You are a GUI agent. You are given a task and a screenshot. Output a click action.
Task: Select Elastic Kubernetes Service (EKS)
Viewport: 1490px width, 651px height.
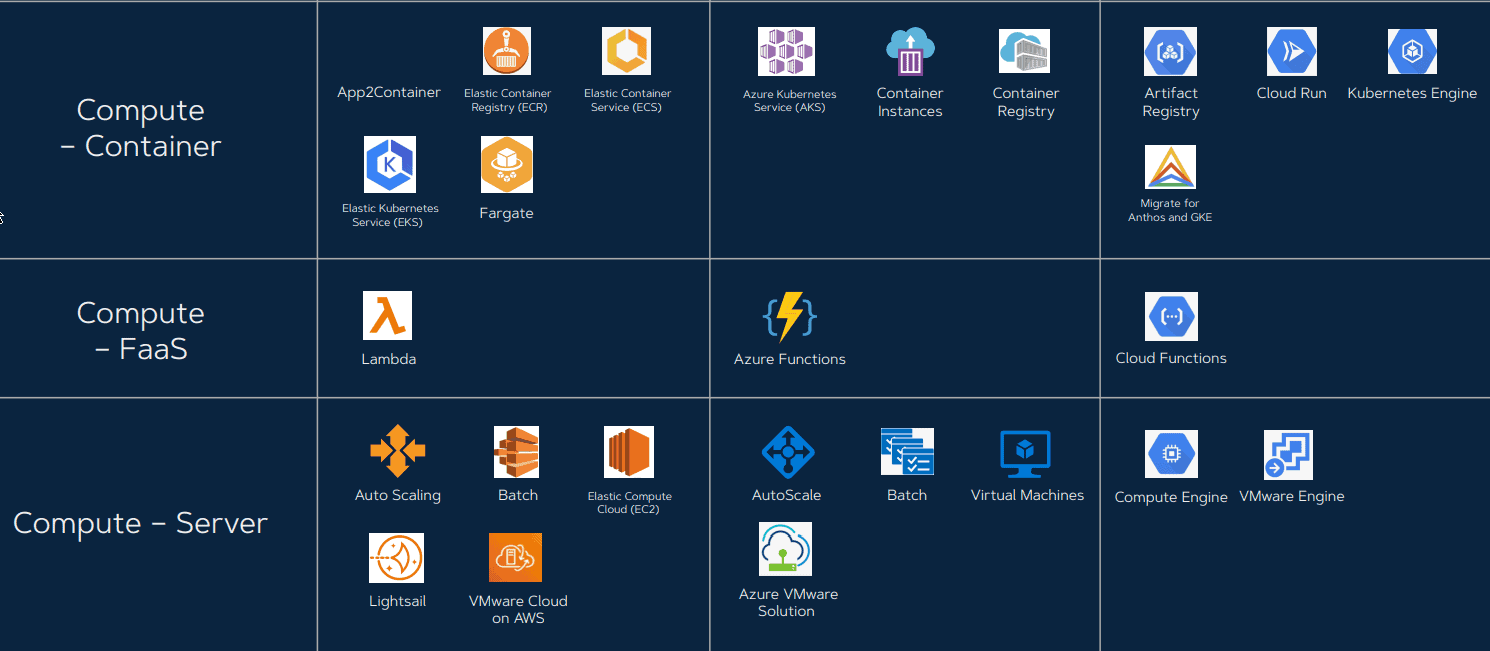tap(389, 164)
